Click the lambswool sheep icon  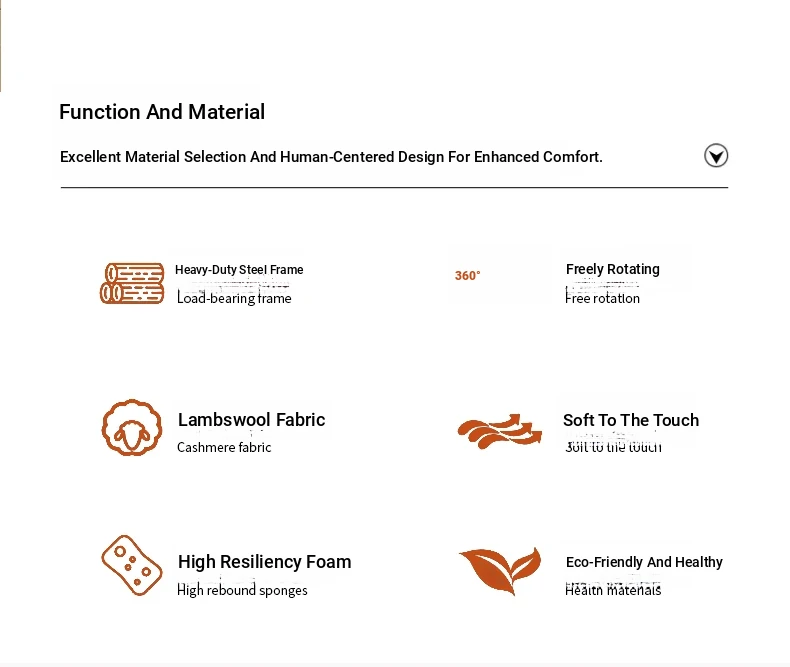132,428
